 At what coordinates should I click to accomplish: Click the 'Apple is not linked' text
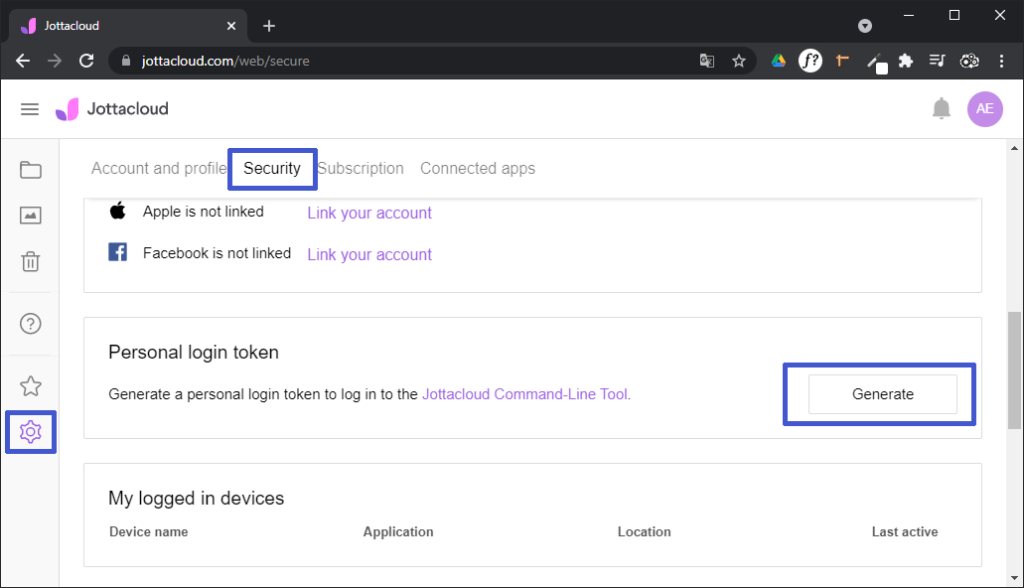pyautogui.click(x=203, y=212)
